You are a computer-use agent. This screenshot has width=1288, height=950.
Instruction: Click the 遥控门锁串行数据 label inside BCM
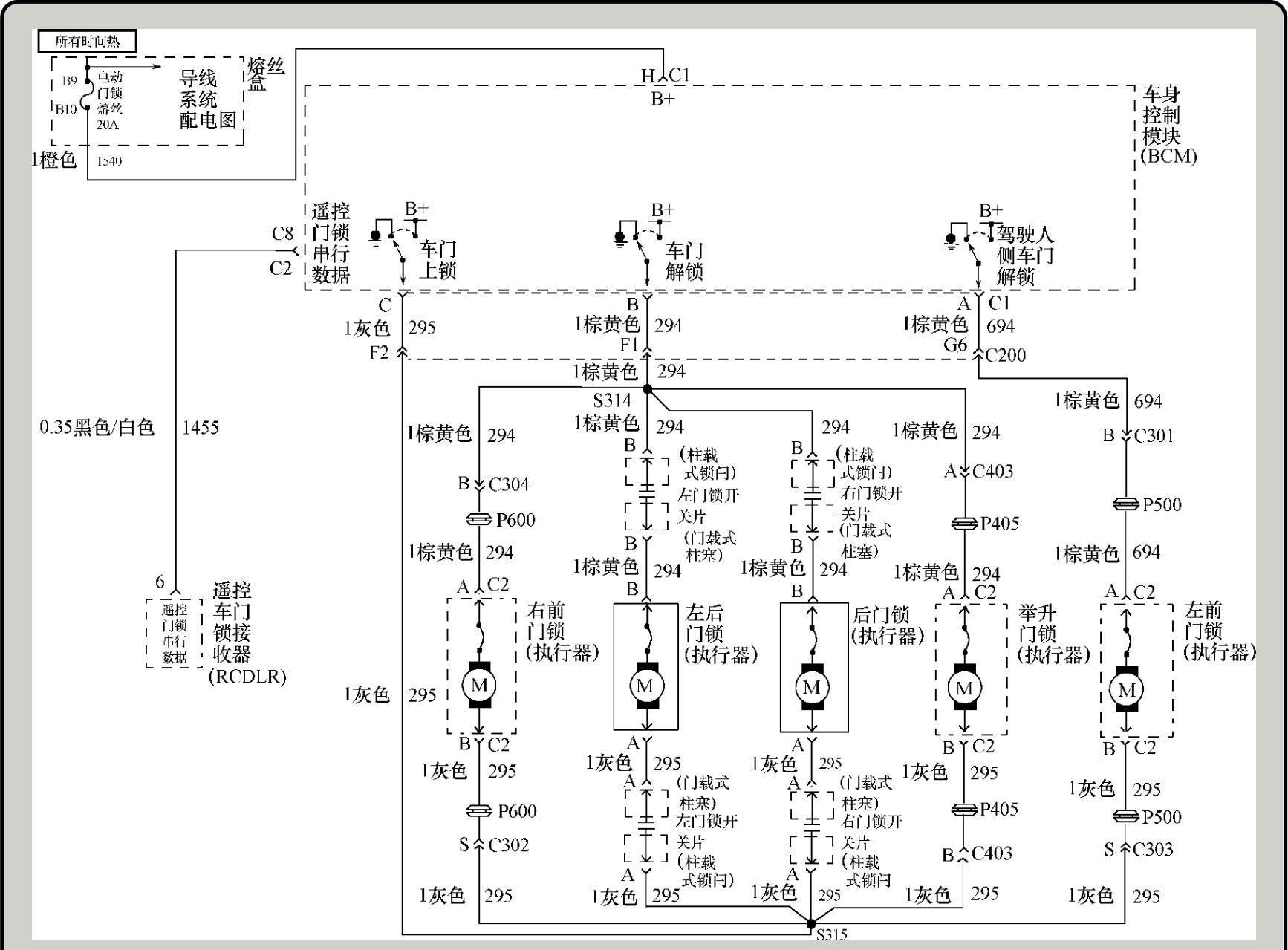[331, 243]
